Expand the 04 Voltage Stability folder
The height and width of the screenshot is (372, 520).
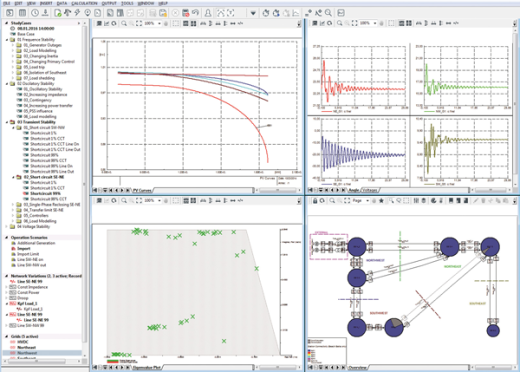[x=7, y=227]
